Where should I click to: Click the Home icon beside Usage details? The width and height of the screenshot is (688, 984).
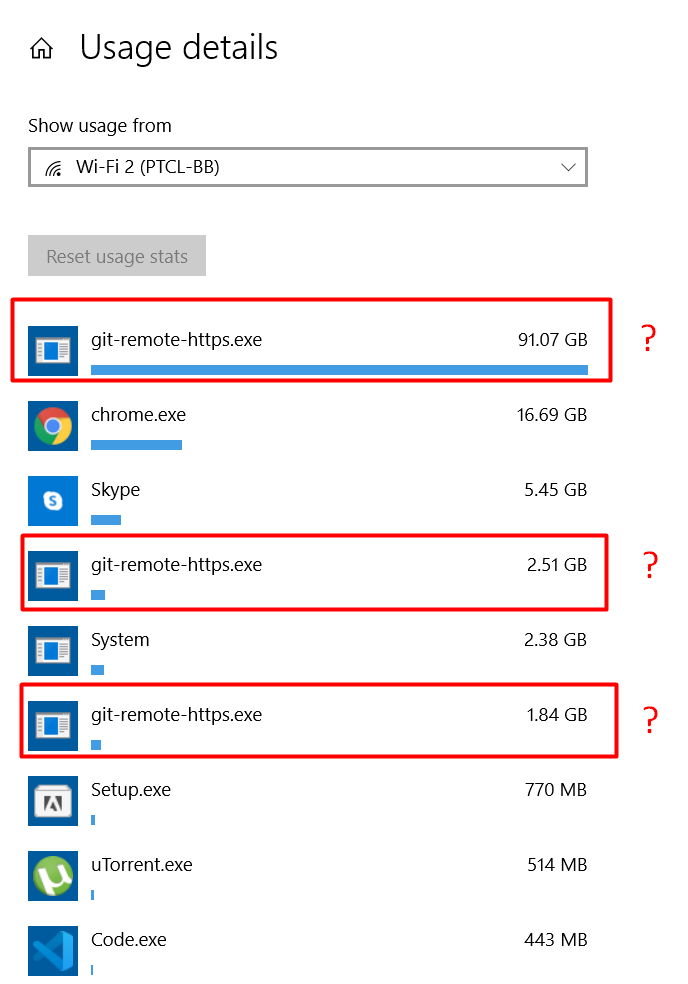[x=41, y=47]
